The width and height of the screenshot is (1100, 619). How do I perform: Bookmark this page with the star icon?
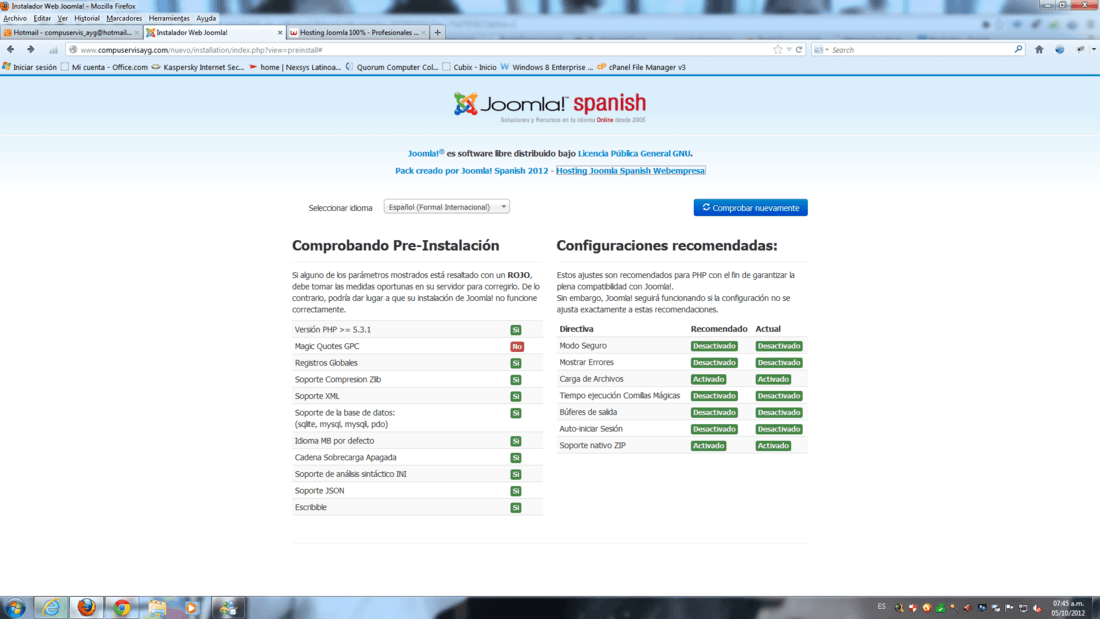coord(777,50)
